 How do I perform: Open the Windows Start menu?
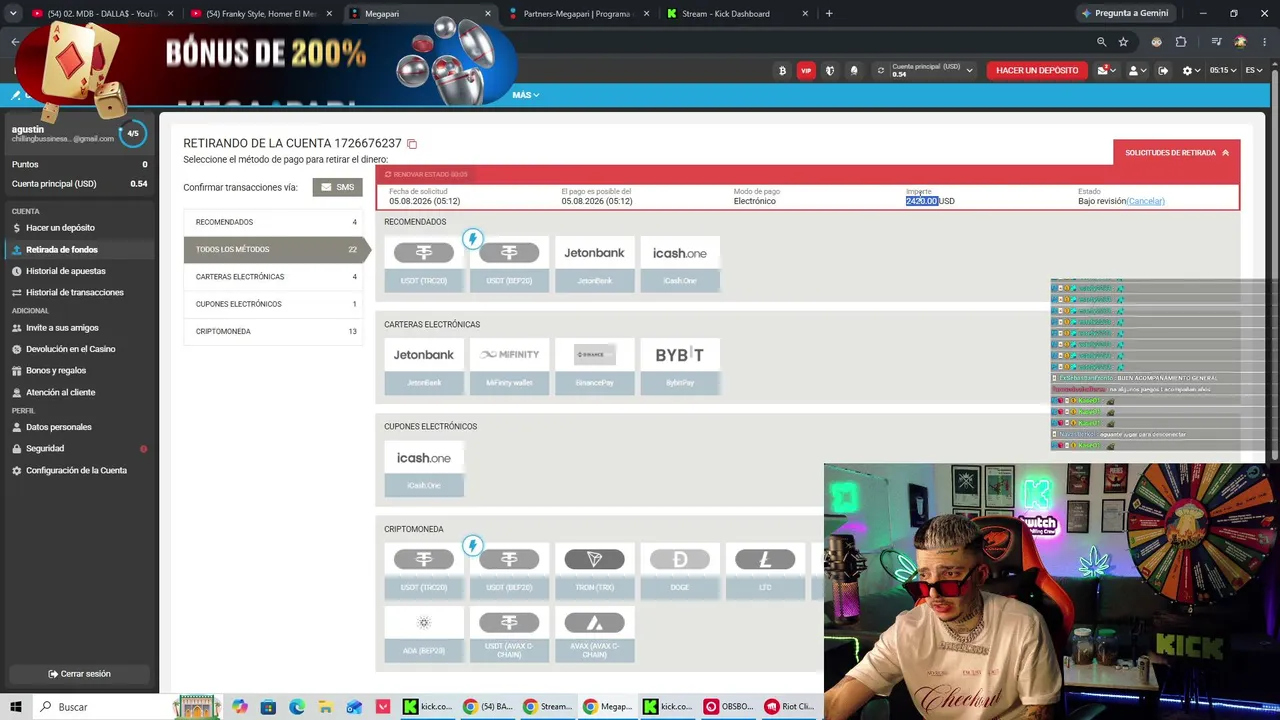coord(15,707)
